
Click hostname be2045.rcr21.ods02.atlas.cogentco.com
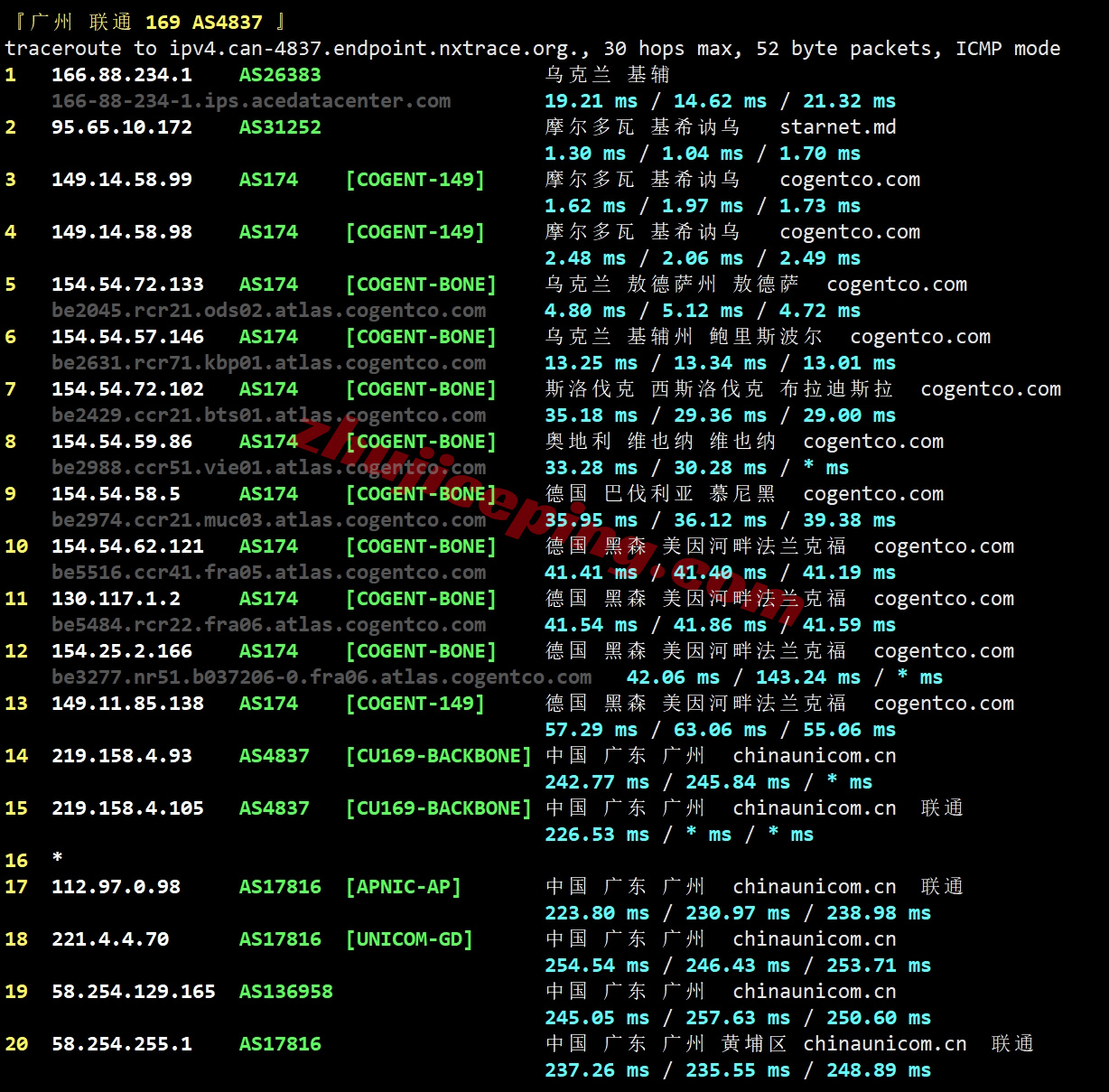click(x=269, y=311)
